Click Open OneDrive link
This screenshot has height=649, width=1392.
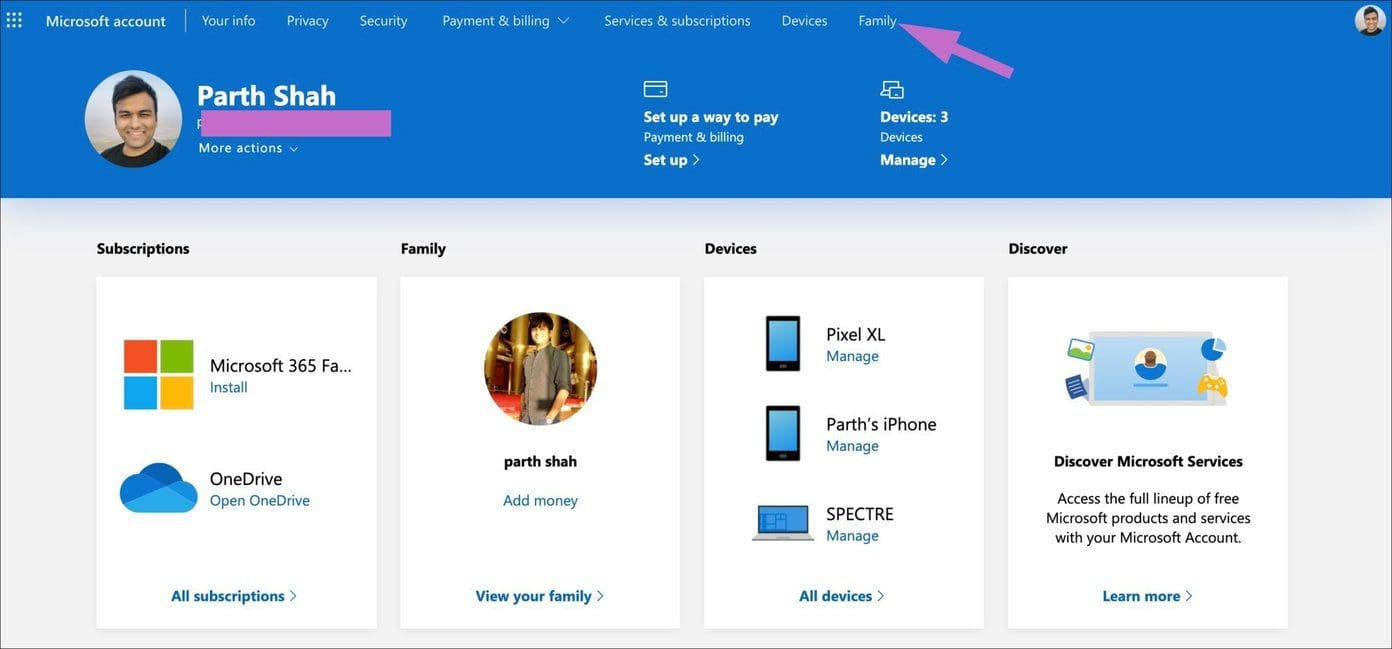[x=260, y=500]
